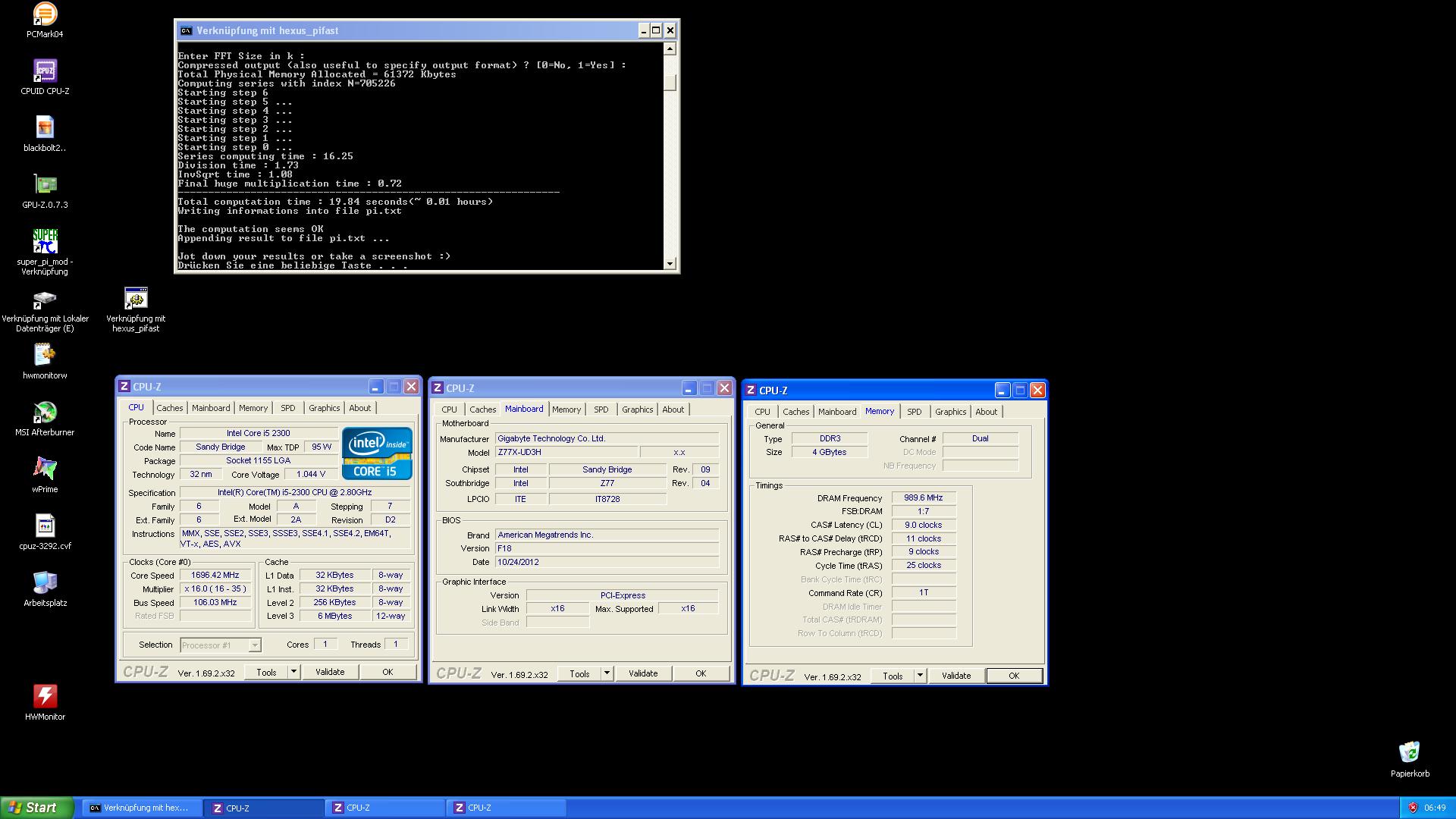This screenshot has width=1456, height=819.
Task: Click the taskbar clock showing 06:49
Action: click(1435, 808)
